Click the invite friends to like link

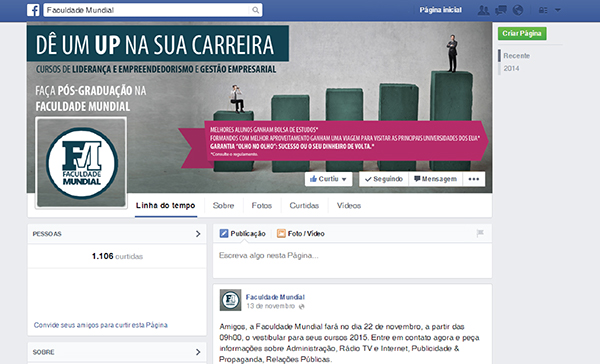coord(101,325)
